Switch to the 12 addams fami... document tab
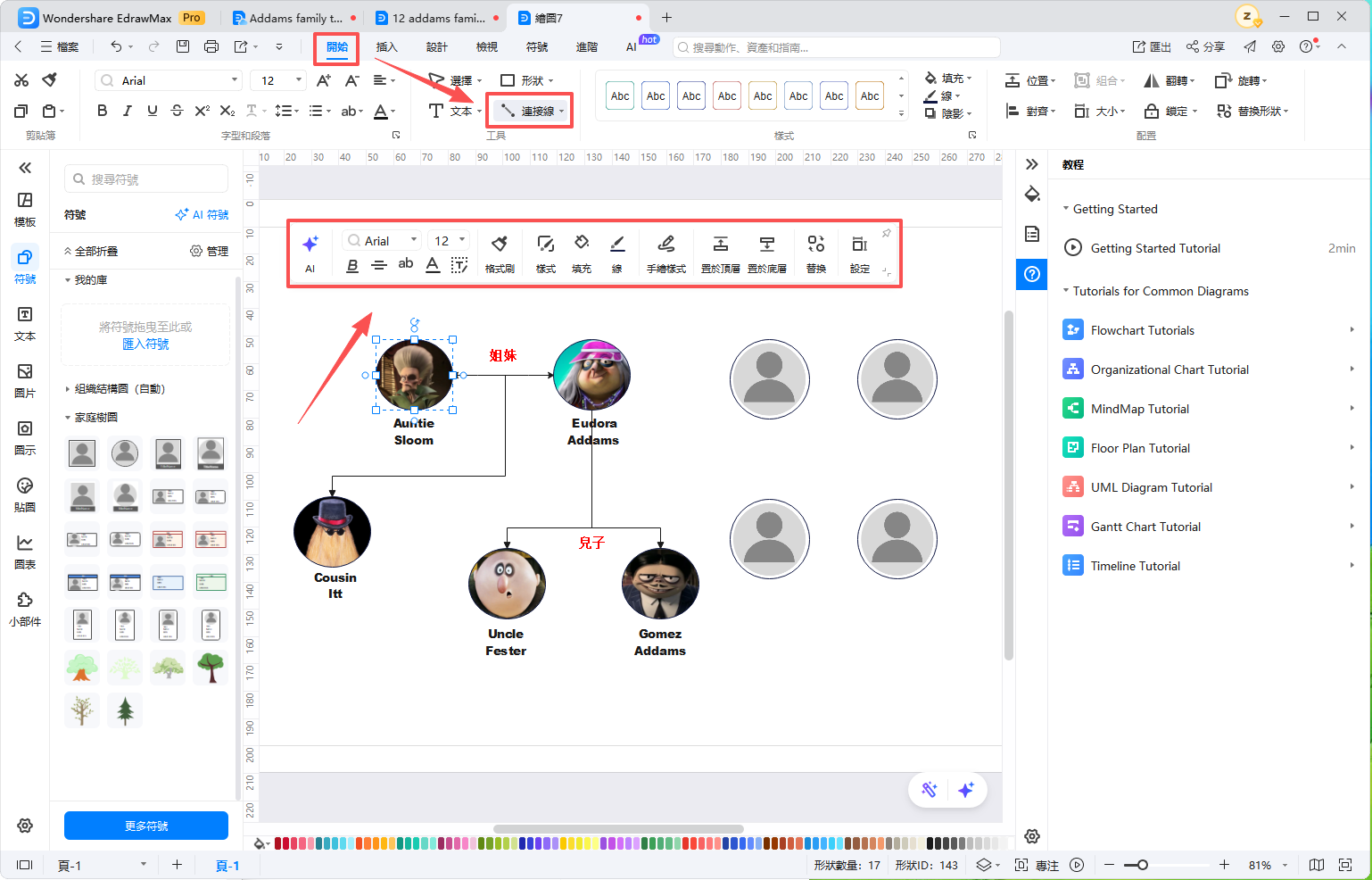The width and height of the screenshot is (1372, 880). (435, 18)
